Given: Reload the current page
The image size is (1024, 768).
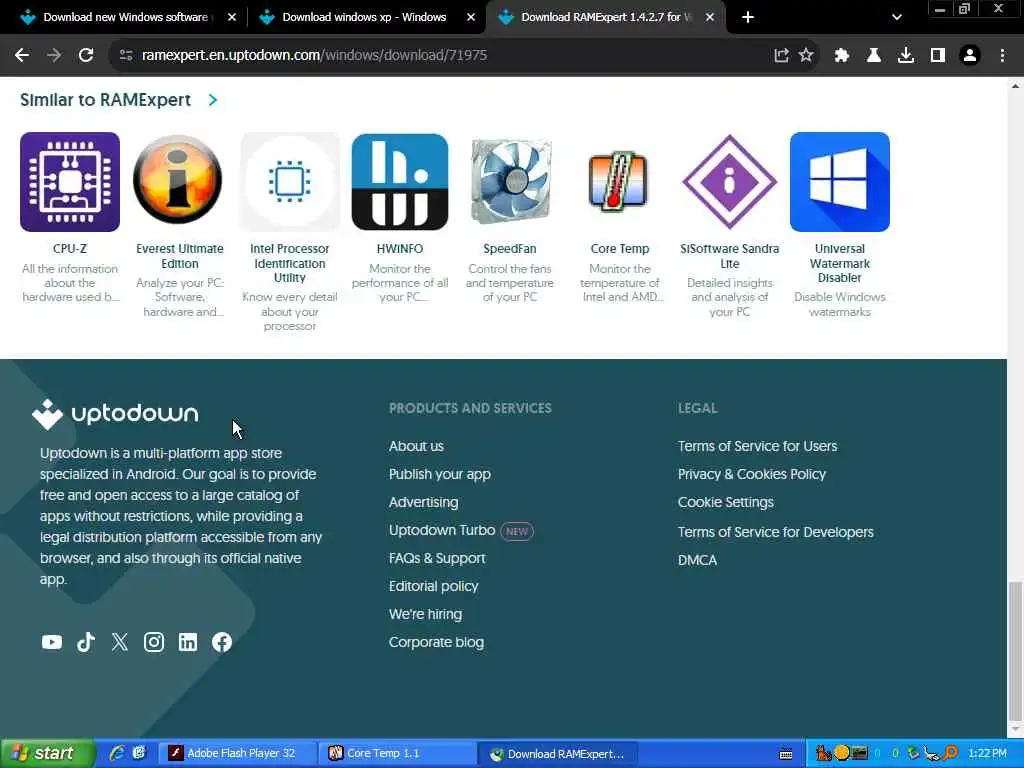Looking at the screenshot, I should pyautogui.click(x=86, y=55).
